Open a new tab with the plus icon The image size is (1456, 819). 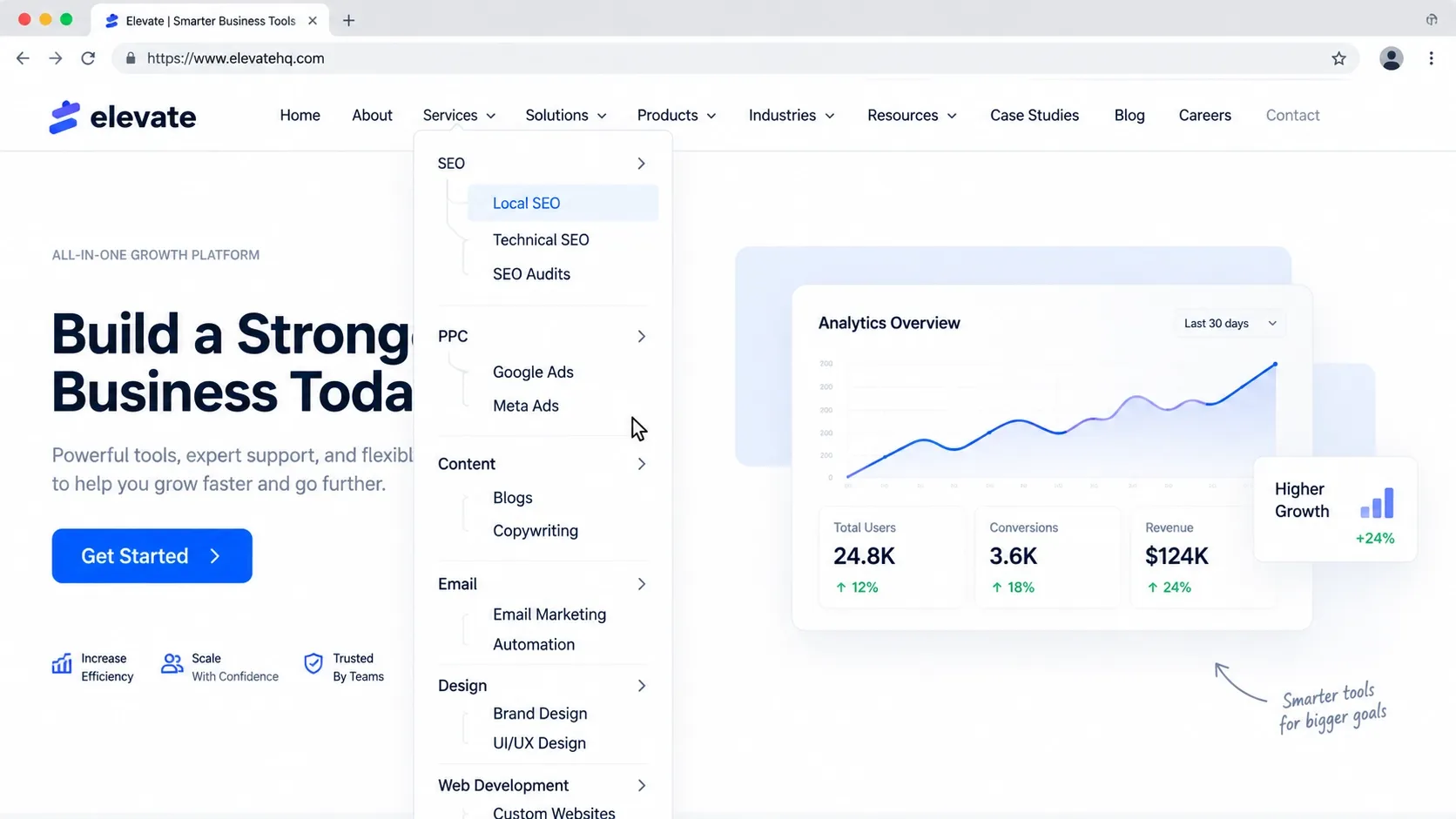pos(348,20)
